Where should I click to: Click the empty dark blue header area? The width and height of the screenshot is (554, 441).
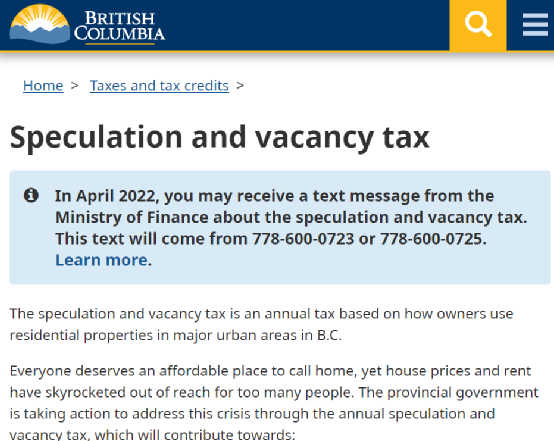pyautogui.click(x=307, y=25)
